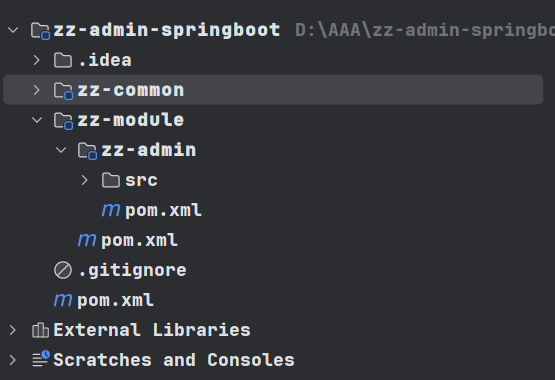Click the .idea folder icon
Screen dimensions: 555x380
coord(63,60)
